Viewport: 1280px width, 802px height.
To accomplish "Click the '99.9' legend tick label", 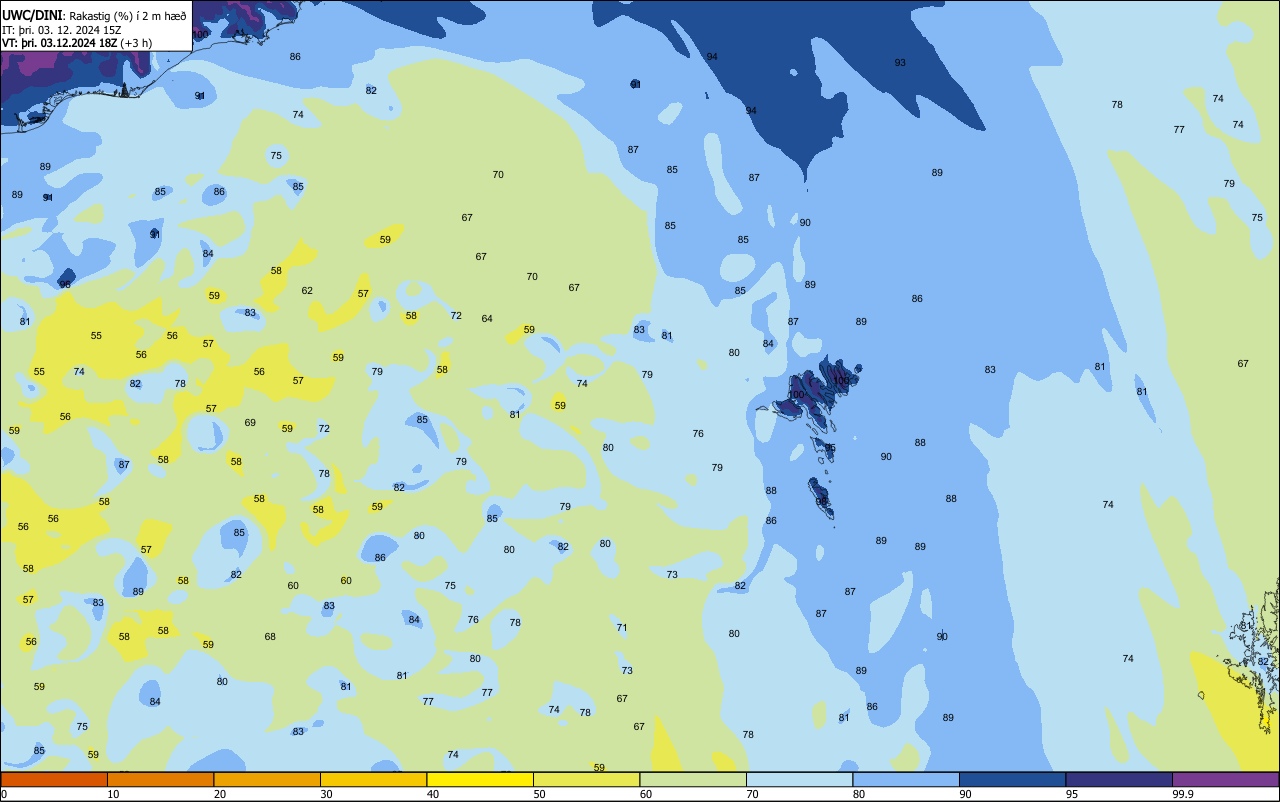I will click(1182, 794).
